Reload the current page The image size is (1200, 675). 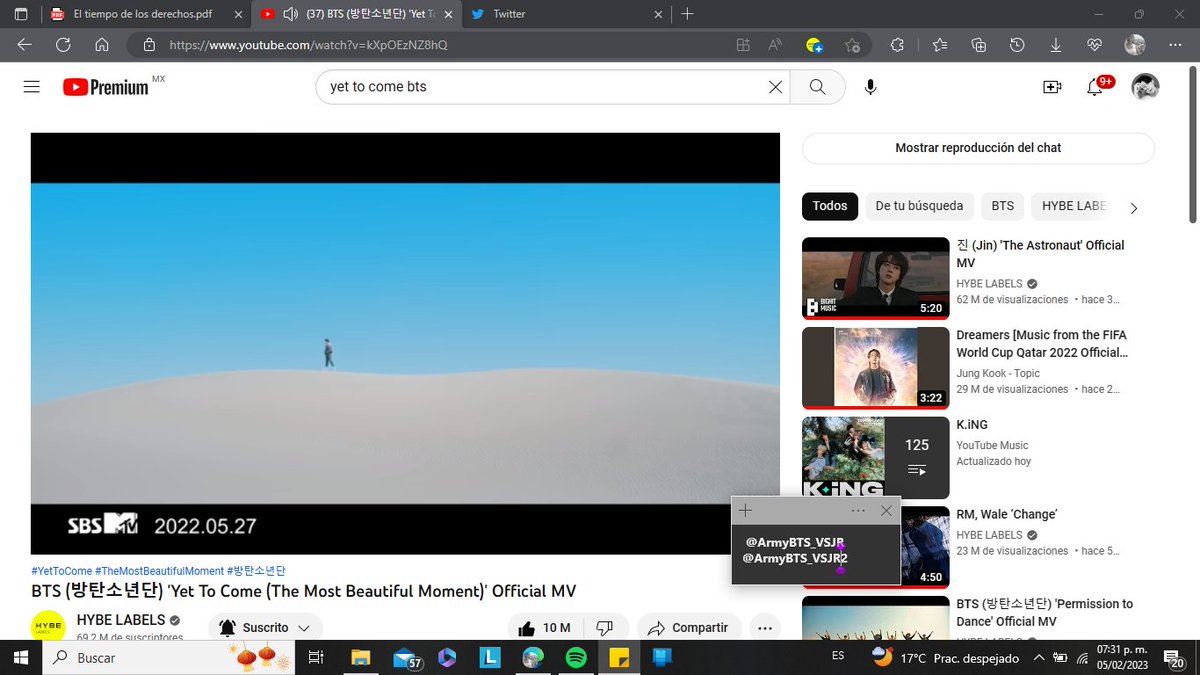pyautogui.click(x=63, y=45)
